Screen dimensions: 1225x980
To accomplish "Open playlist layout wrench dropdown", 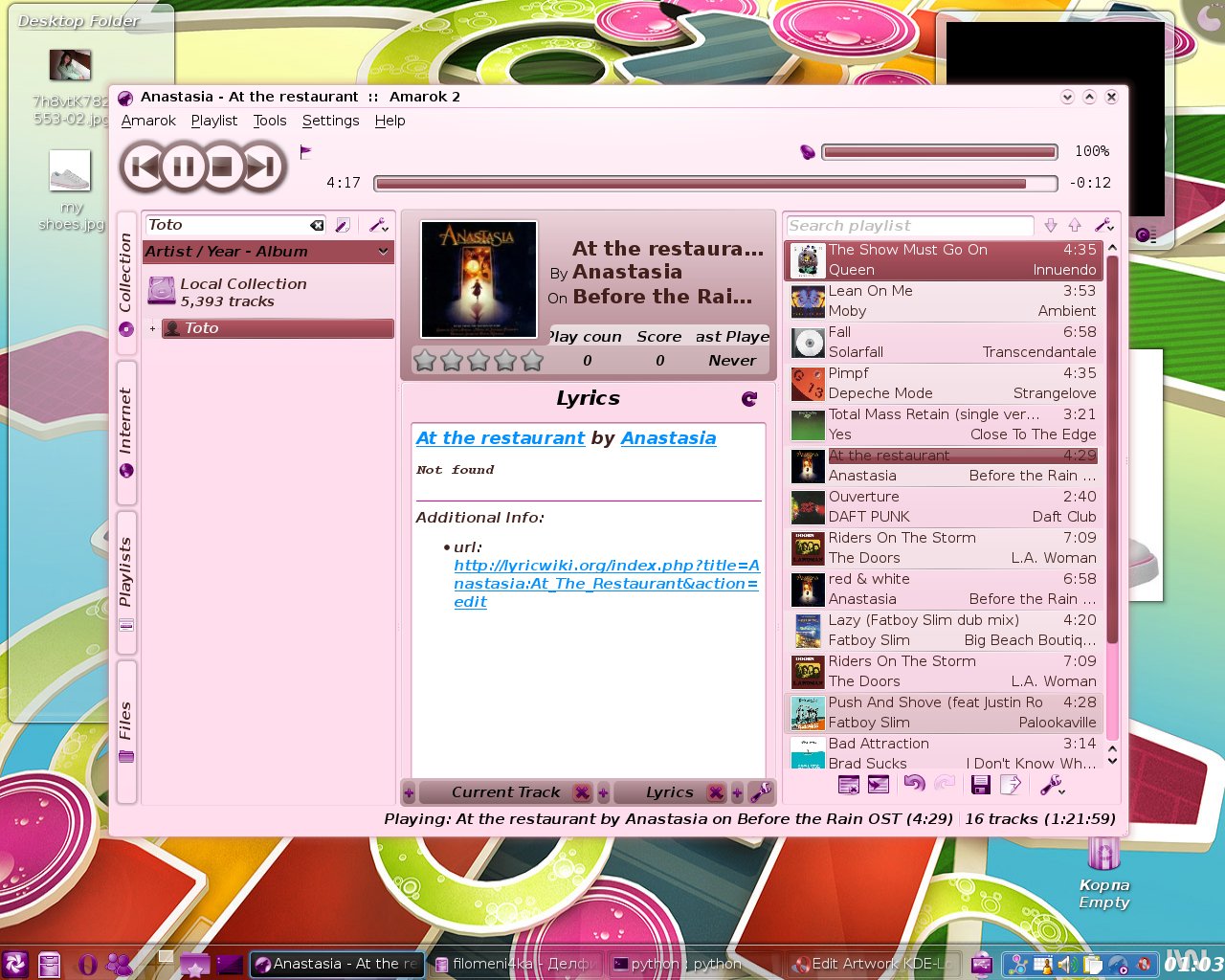I will coord(1053,786).
